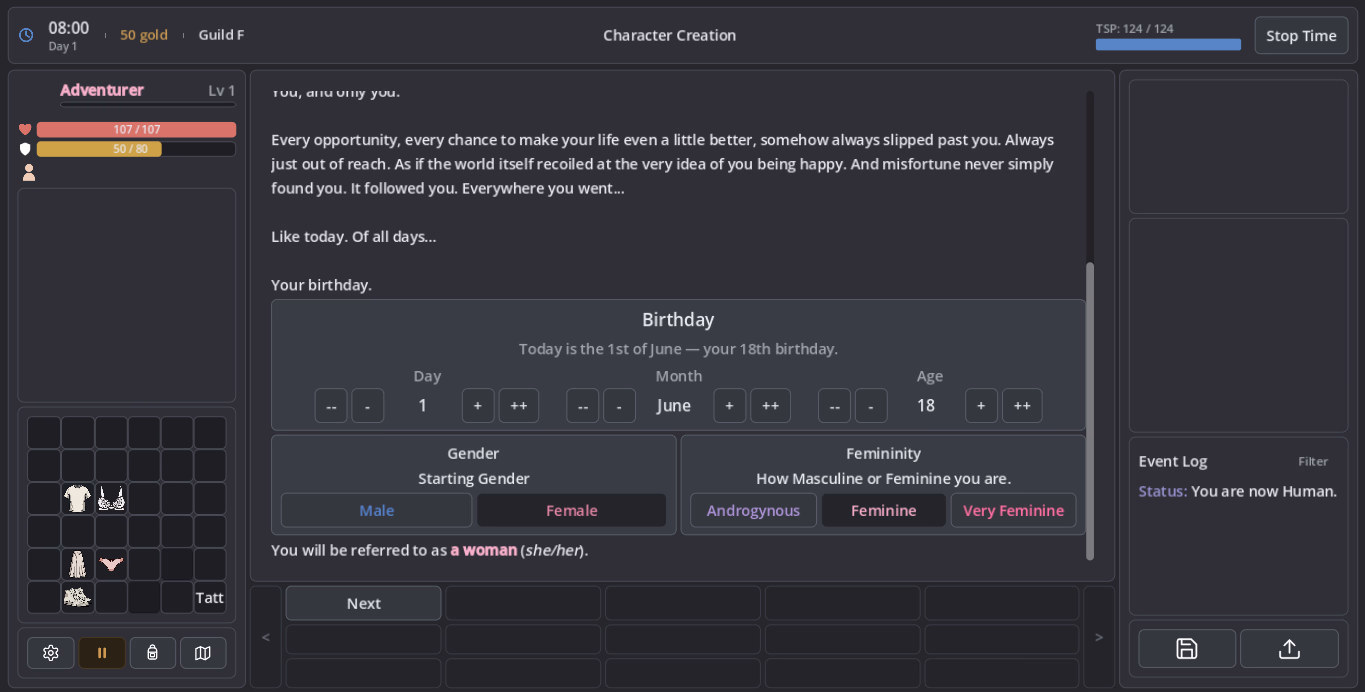Decrease Age by one

871,406
